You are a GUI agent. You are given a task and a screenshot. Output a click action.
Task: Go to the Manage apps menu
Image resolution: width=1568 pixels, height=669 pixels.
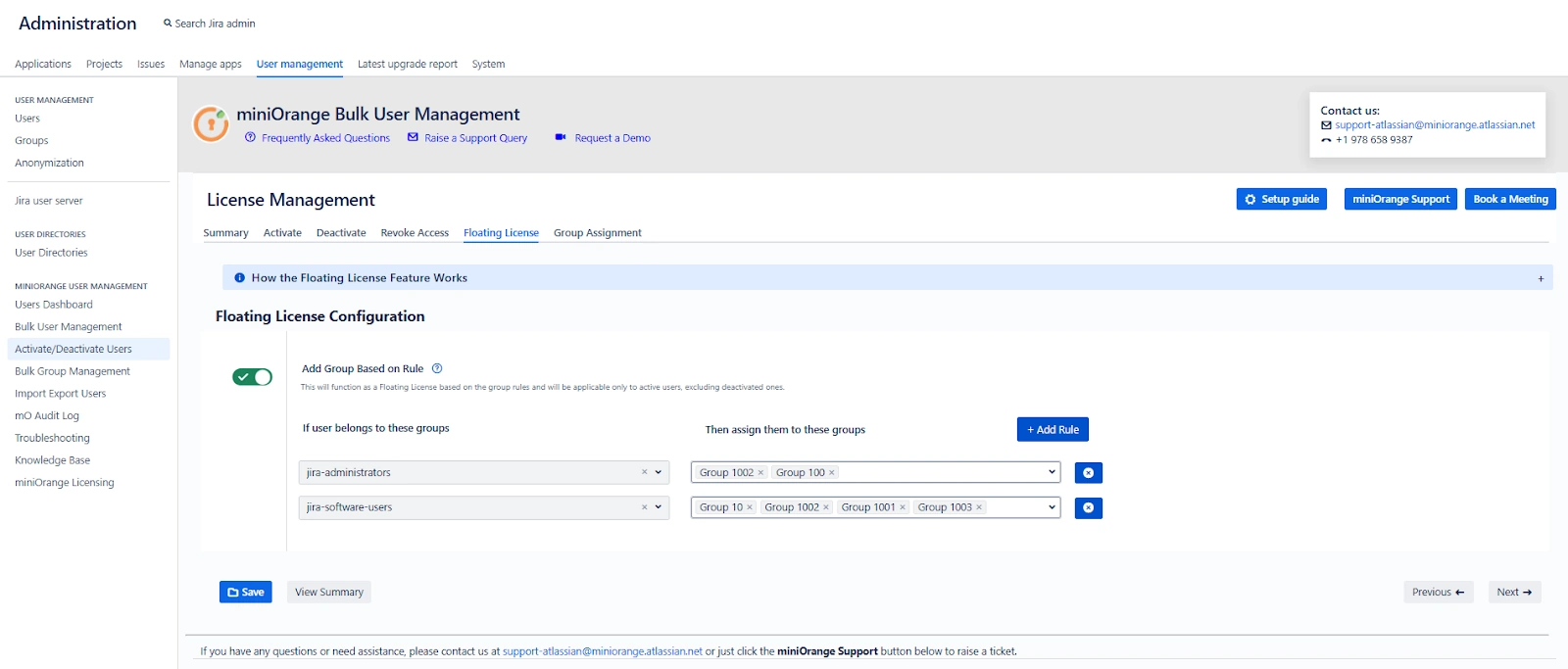click(211, 65)
